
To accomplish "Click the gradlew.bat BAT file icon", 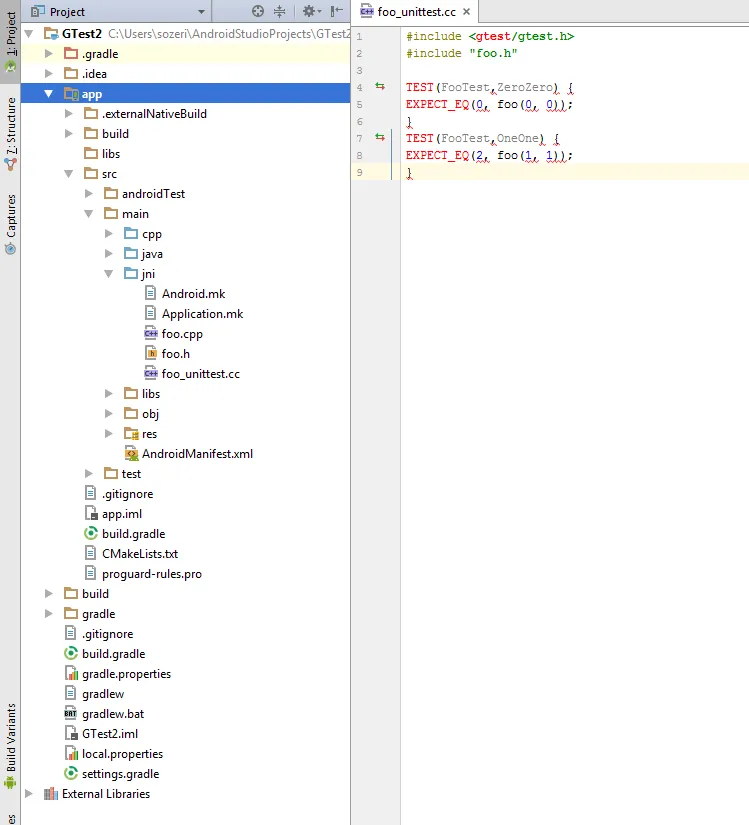I will [x=70, y=713].
